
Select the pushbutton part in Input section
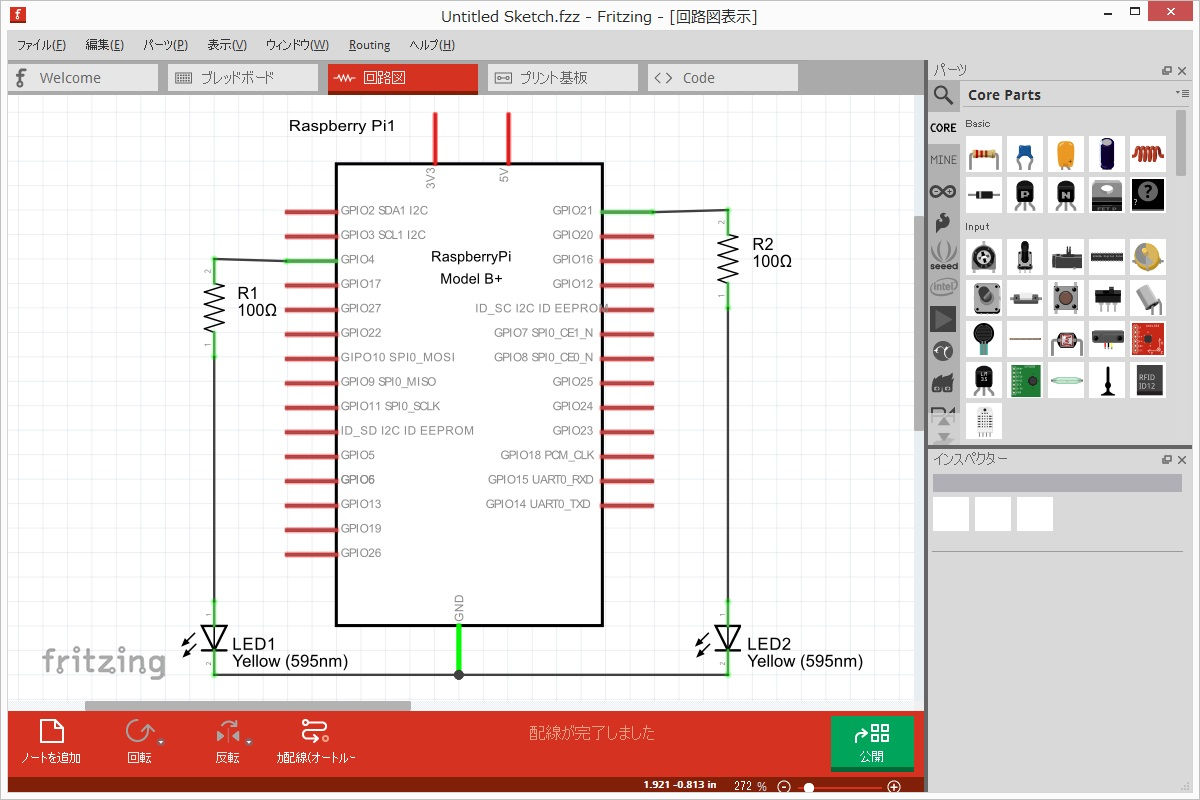[1066, 298]
